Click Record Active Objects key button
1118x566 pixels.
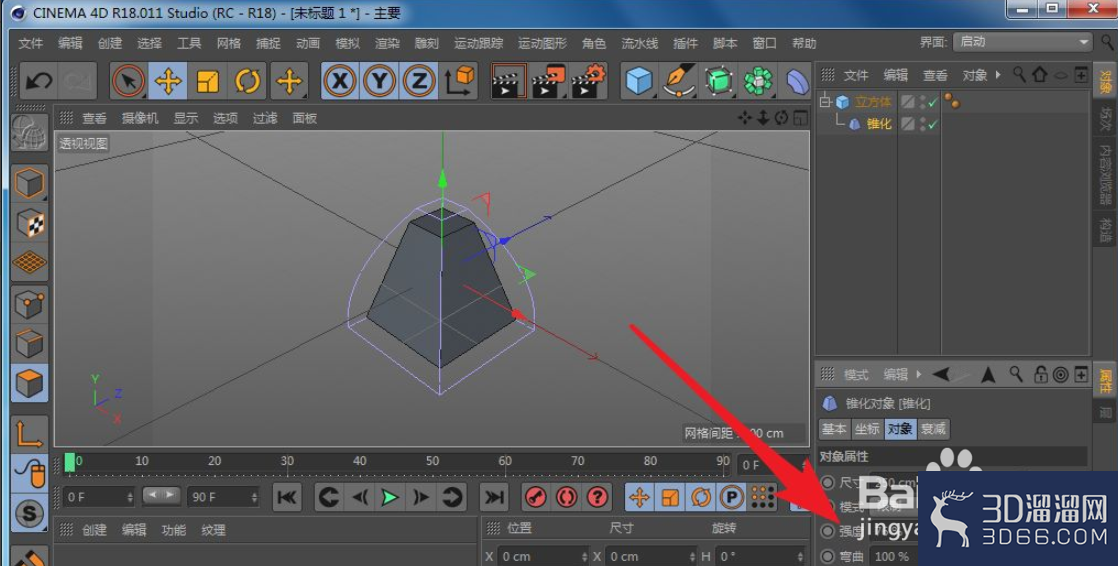[535, 497]
